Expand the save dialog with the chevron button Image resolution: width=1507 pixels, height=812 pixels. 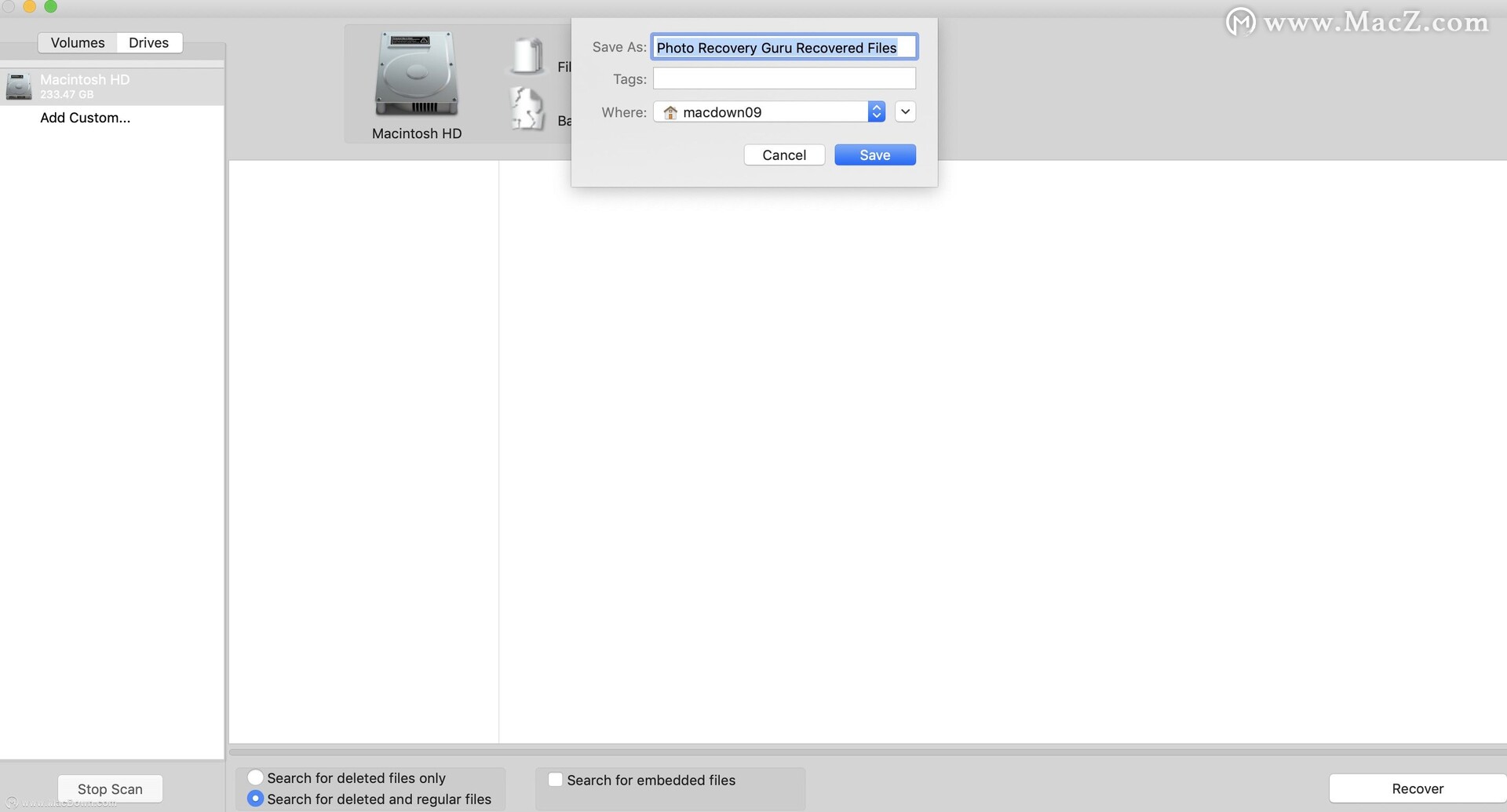click(905, 111)
